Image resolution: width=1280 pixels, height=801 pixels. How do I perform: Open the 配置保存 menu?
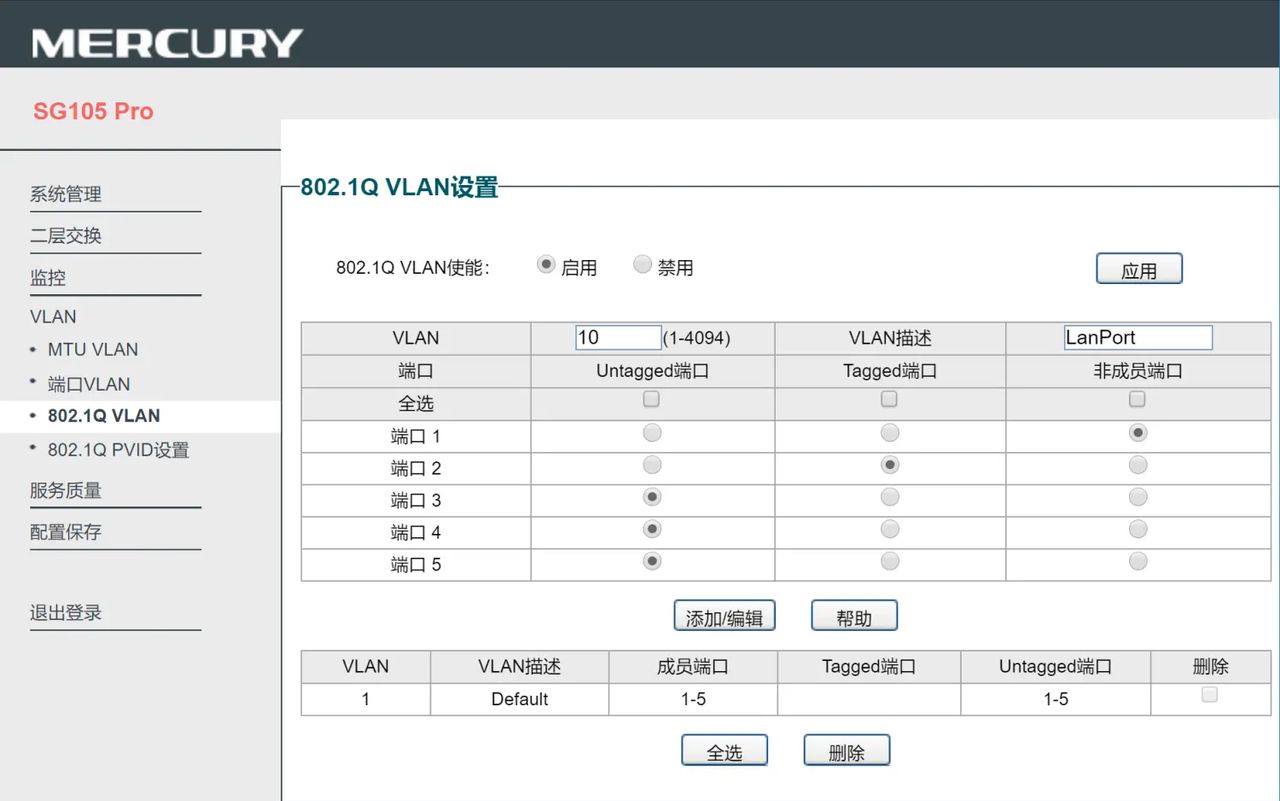pyautogui.click(x=66, y=532)
